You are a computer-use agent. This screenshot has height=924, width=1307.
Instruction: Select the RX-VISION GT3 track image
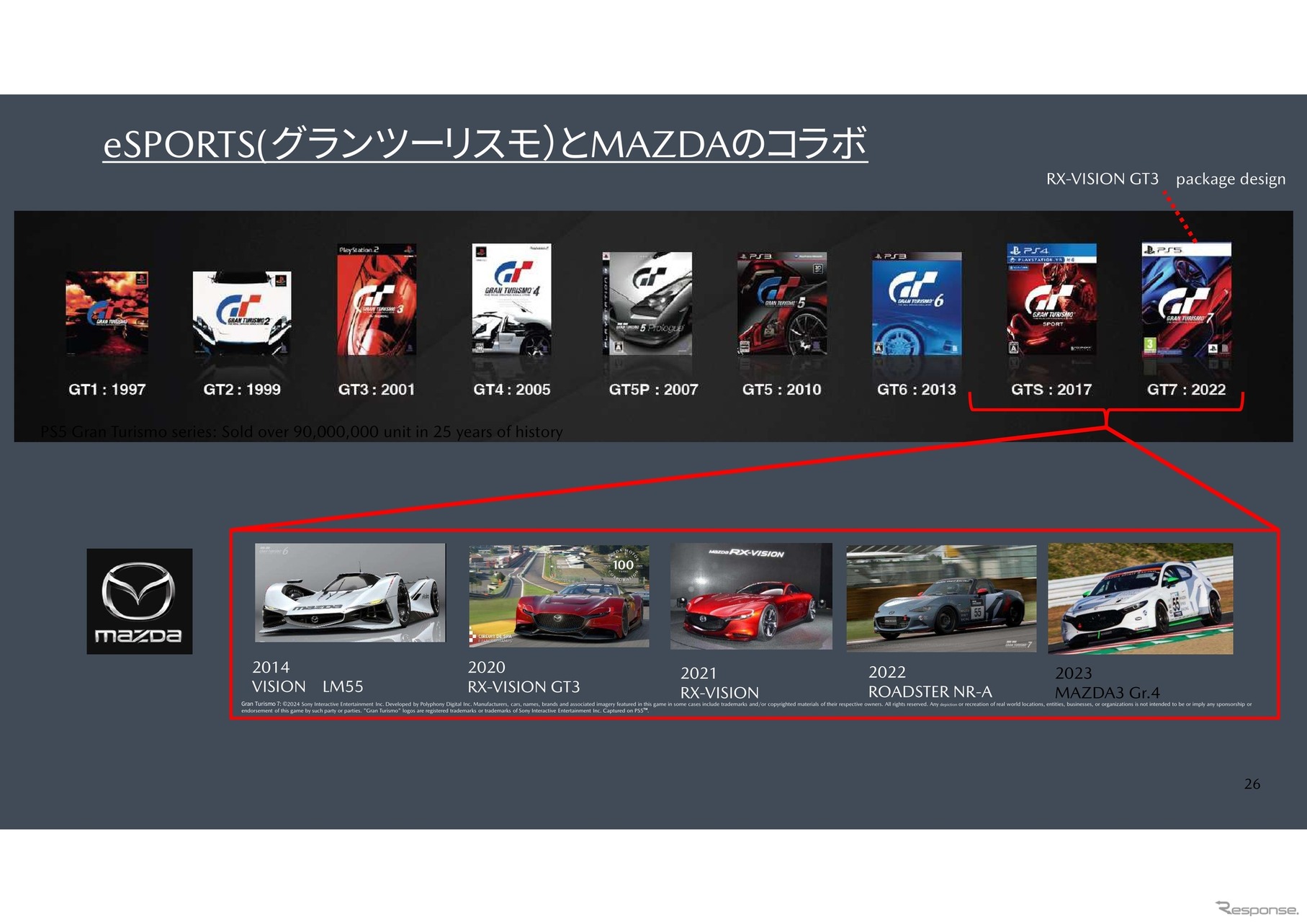(x=559, y=596)
